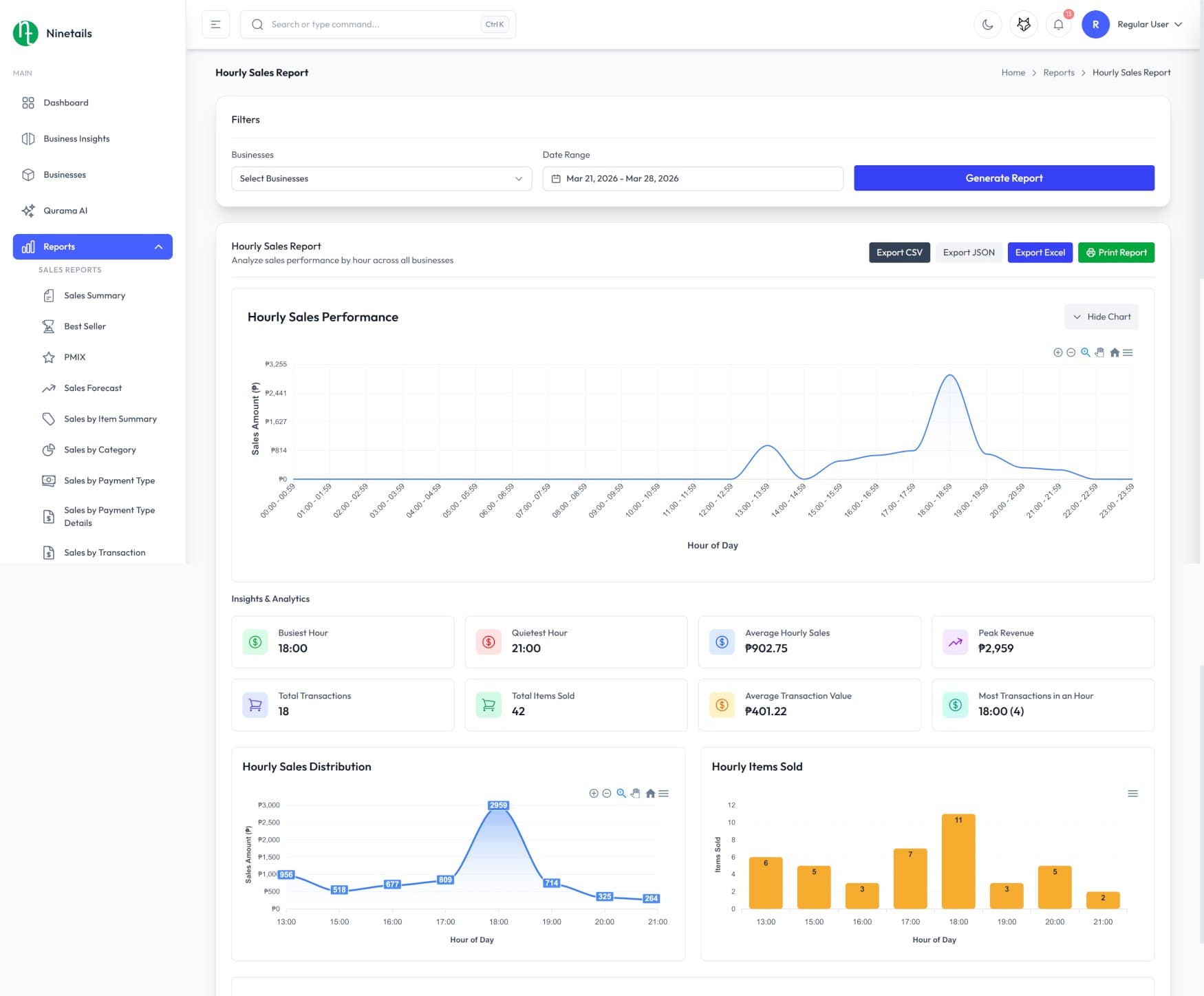Go to the Sales Forecast report

click(x=92, y=388)
